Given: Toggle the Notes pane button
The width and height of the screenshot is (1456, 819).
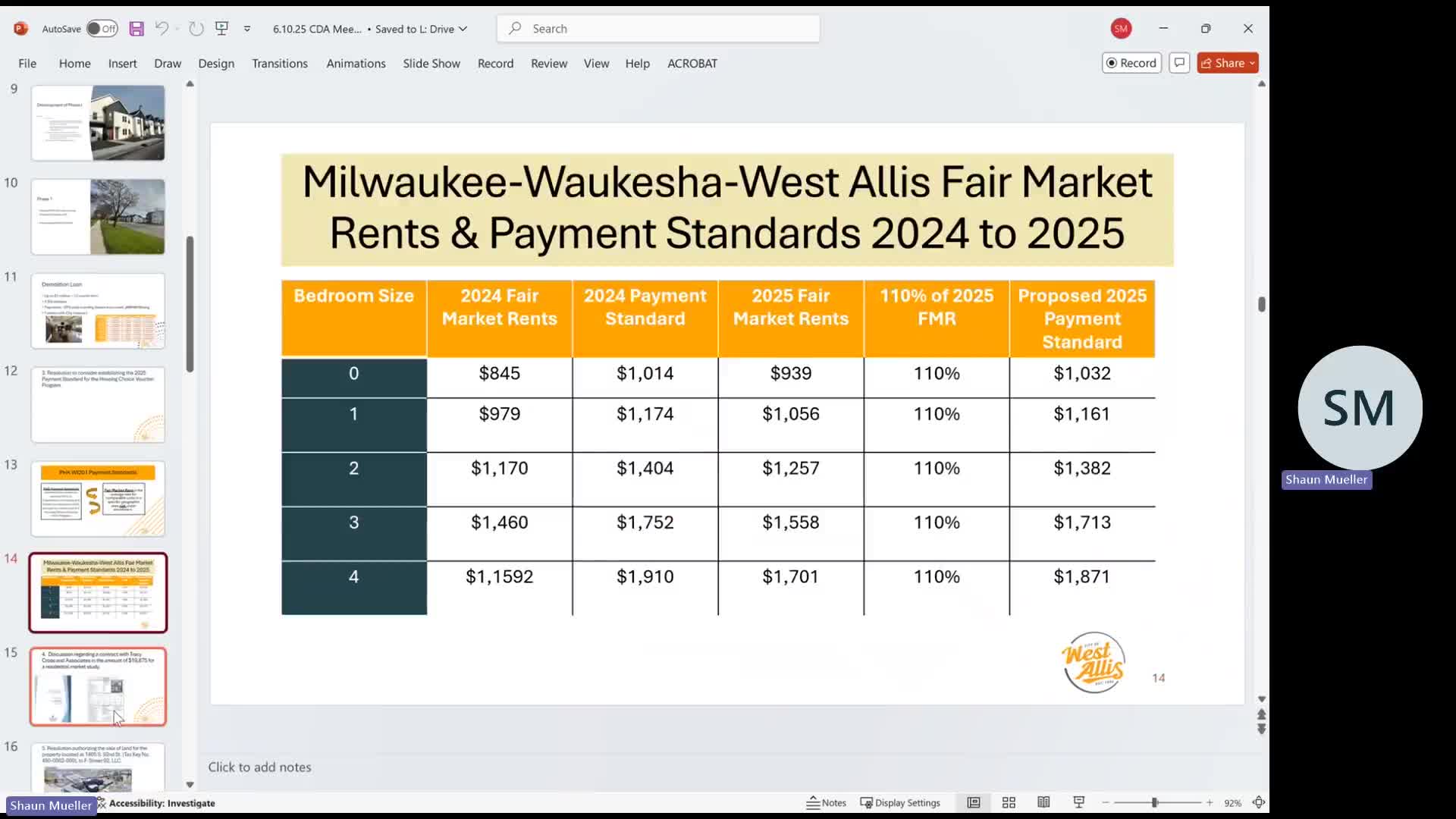Looking at the screenshot, I should (826, 802).
